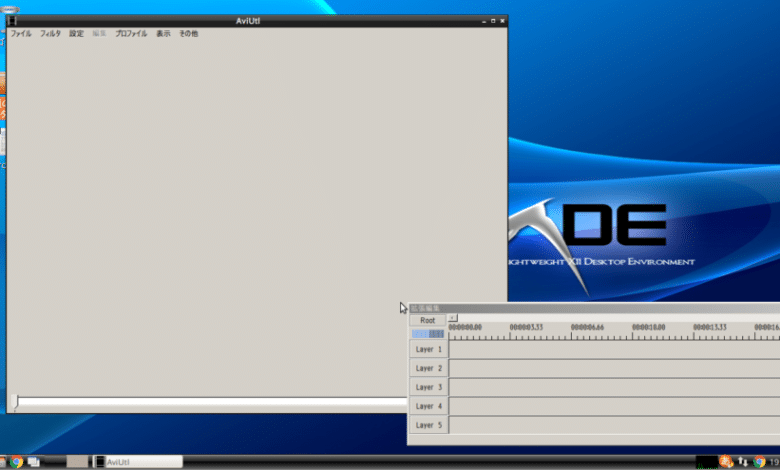780x470 pixels.
Task: Click the 00:00:00.00 start time label
Action: [465, 327]
